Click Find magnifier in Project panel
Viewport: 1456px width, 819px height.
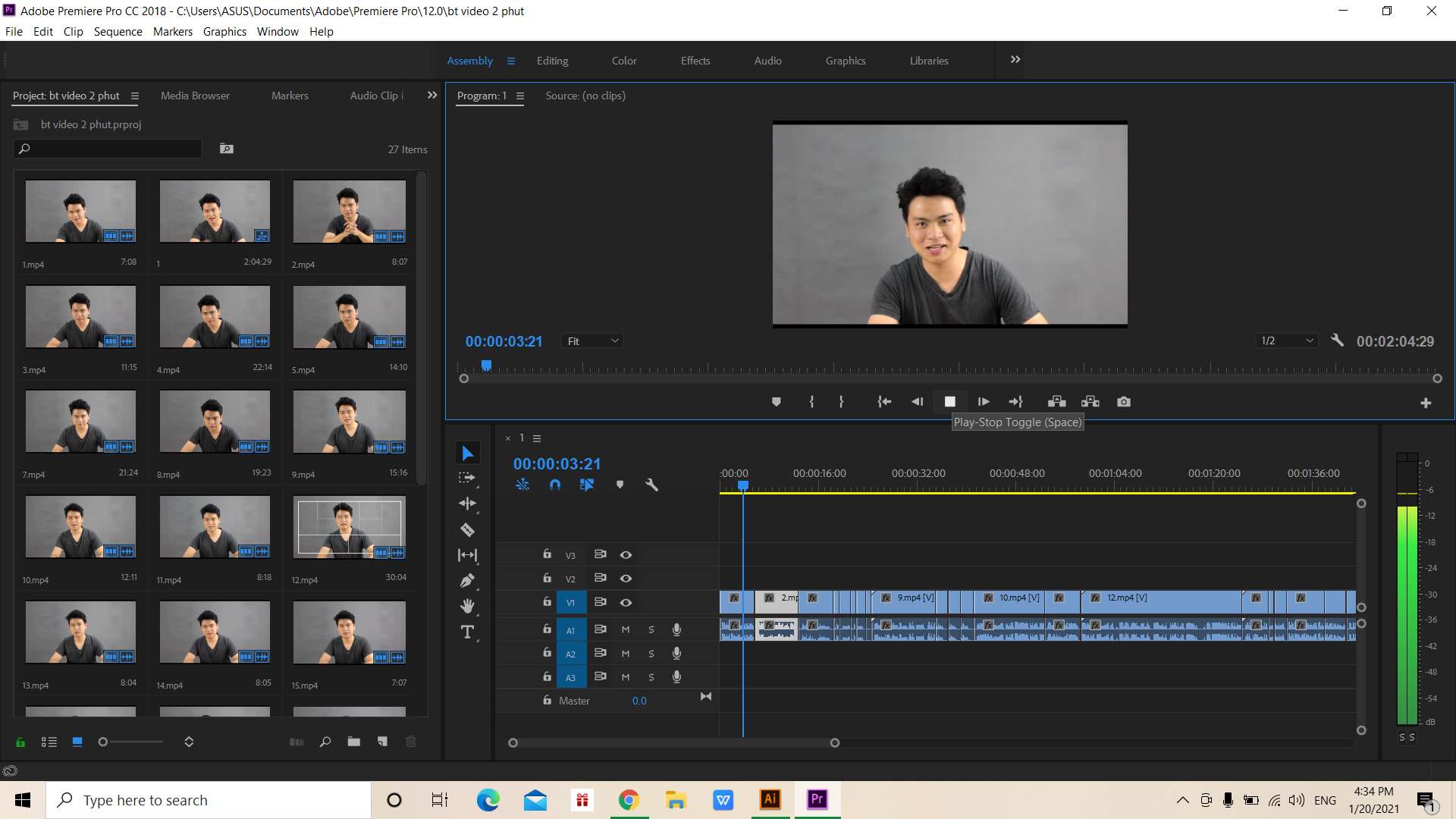tap(325, 742)
